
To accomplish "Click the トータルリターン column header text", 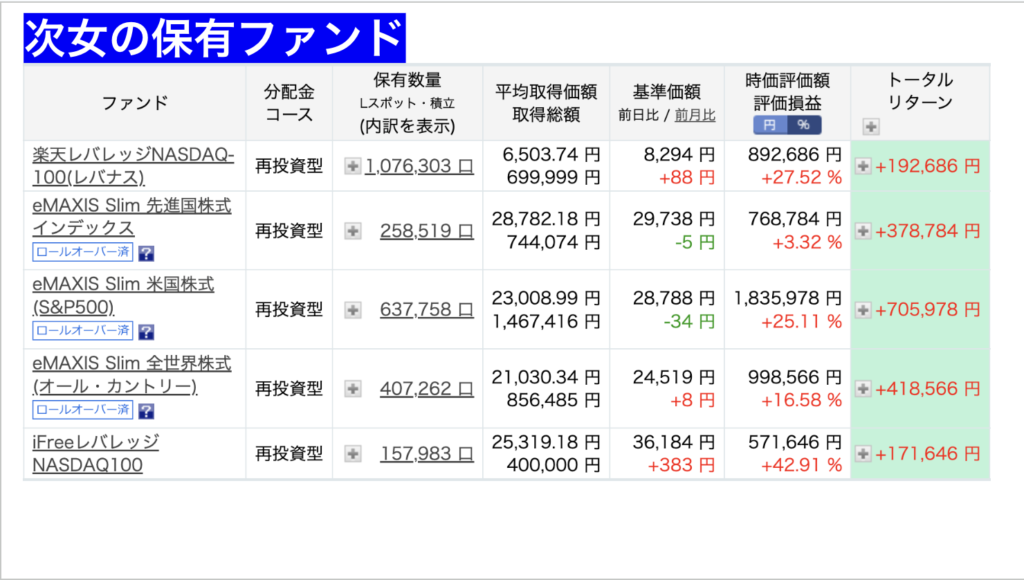I will tap(920, 91).
